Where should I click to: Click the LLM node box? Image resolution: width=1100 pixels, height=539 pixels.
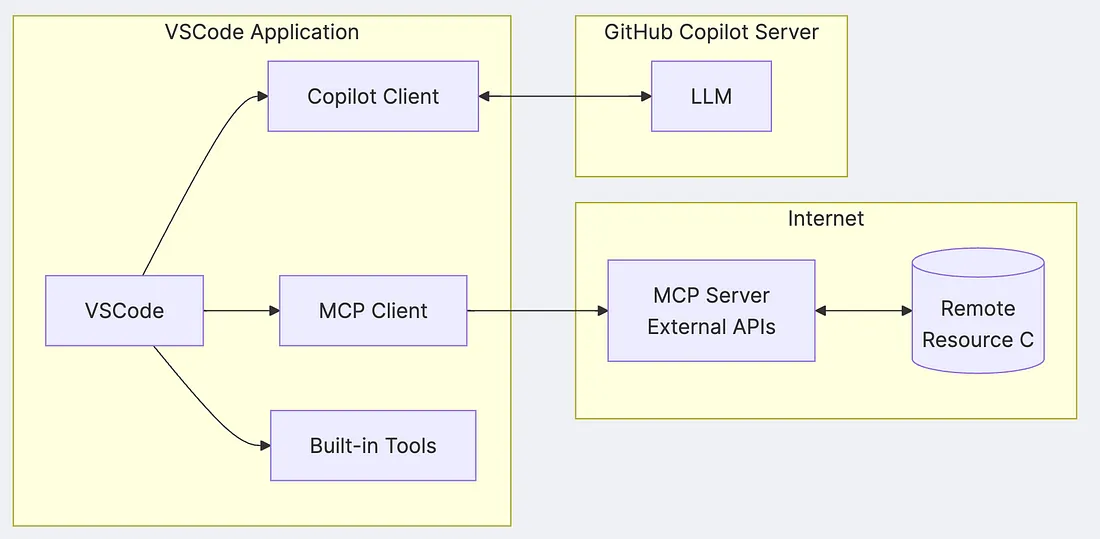click(711, 96)
